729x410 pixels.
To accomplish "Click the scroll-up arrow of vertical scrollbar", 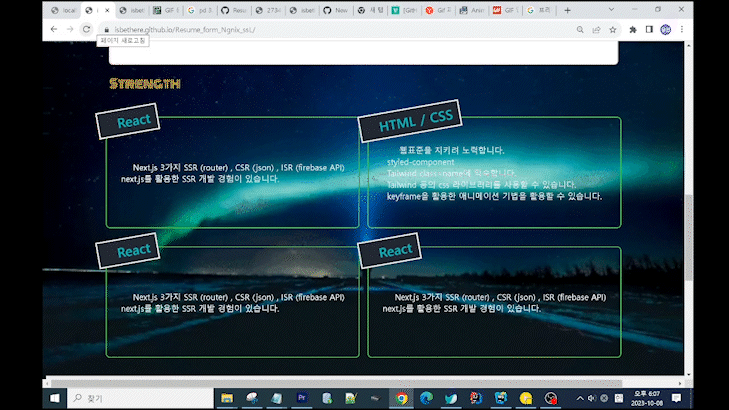I will pos(688,46).
